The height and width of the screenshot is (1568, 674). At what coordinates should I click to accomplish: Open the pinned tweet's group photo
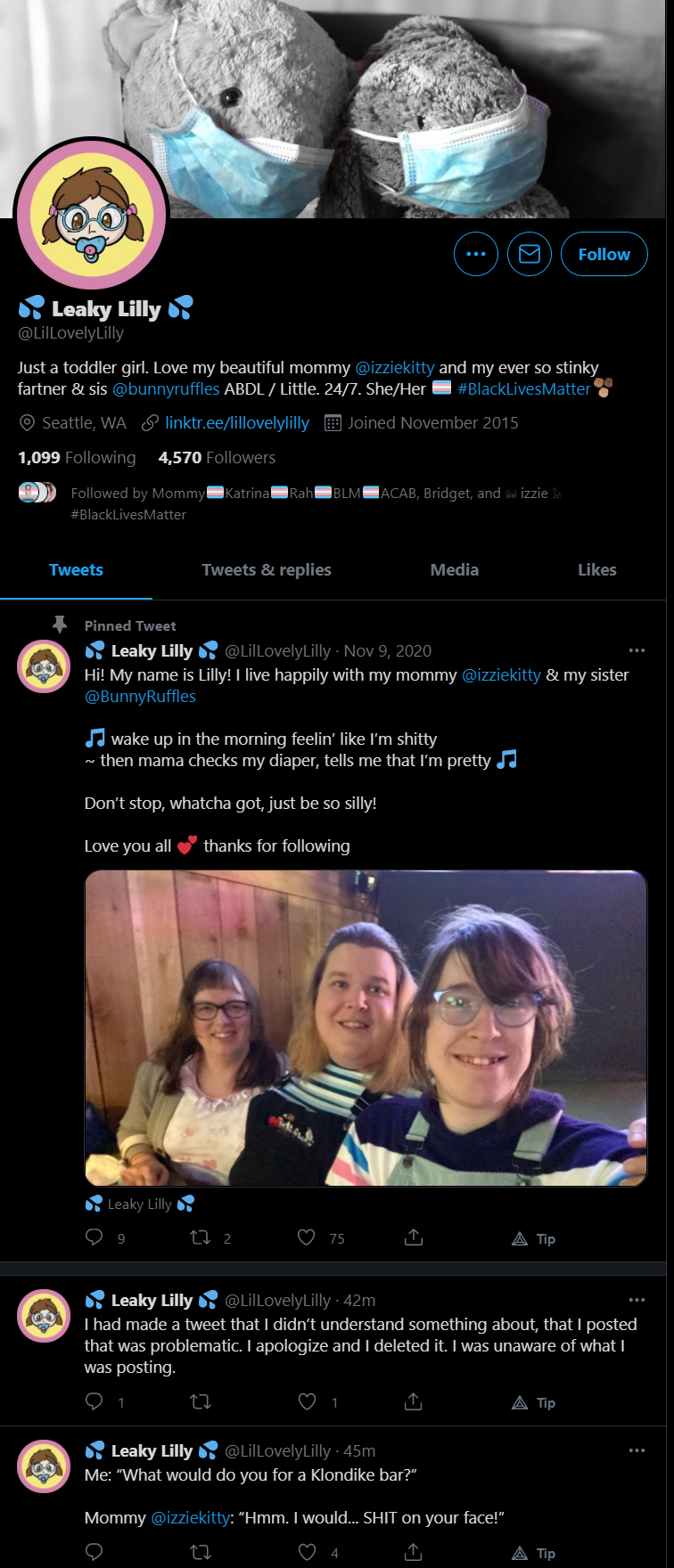pyautogui.click(x=366, y=1028)
